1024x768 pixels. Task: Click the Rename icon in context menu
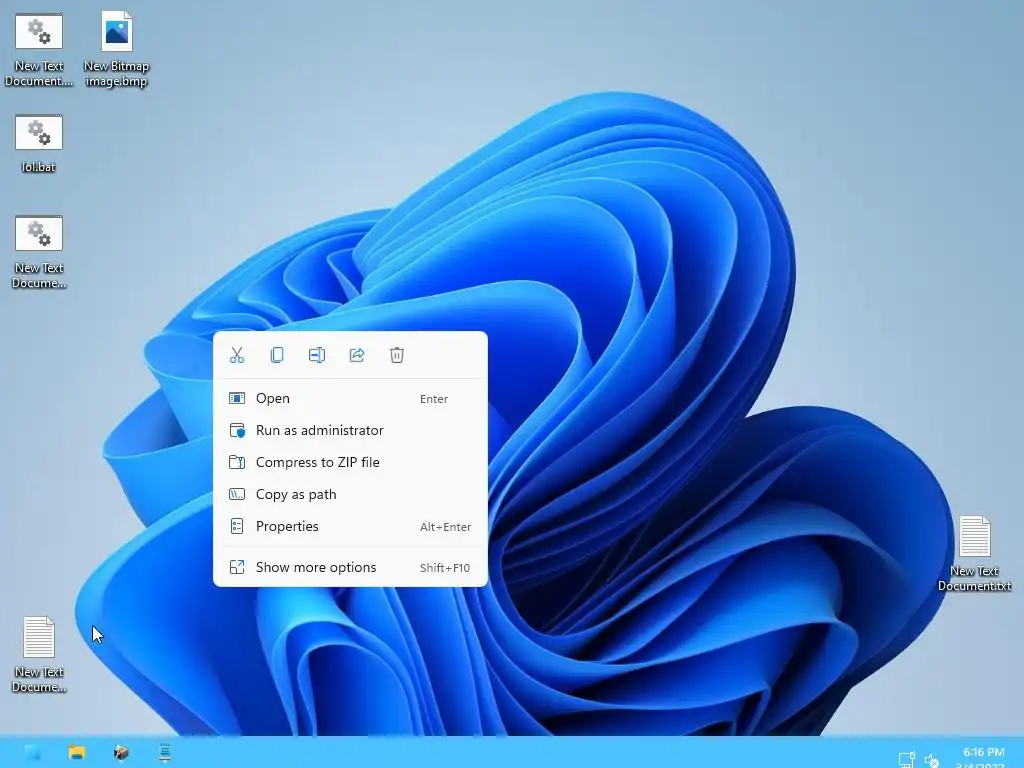pyautogui.click(x=317, y=355)
